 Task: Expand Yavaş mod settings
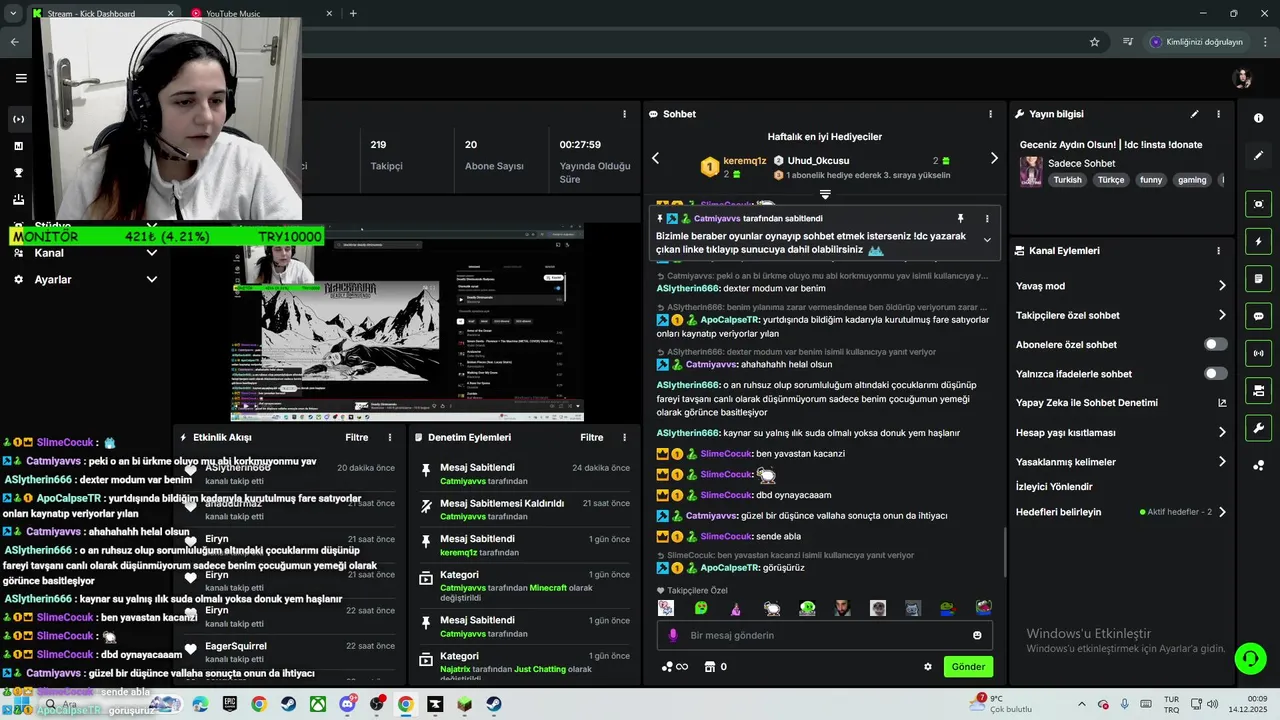coord(1222,286)
